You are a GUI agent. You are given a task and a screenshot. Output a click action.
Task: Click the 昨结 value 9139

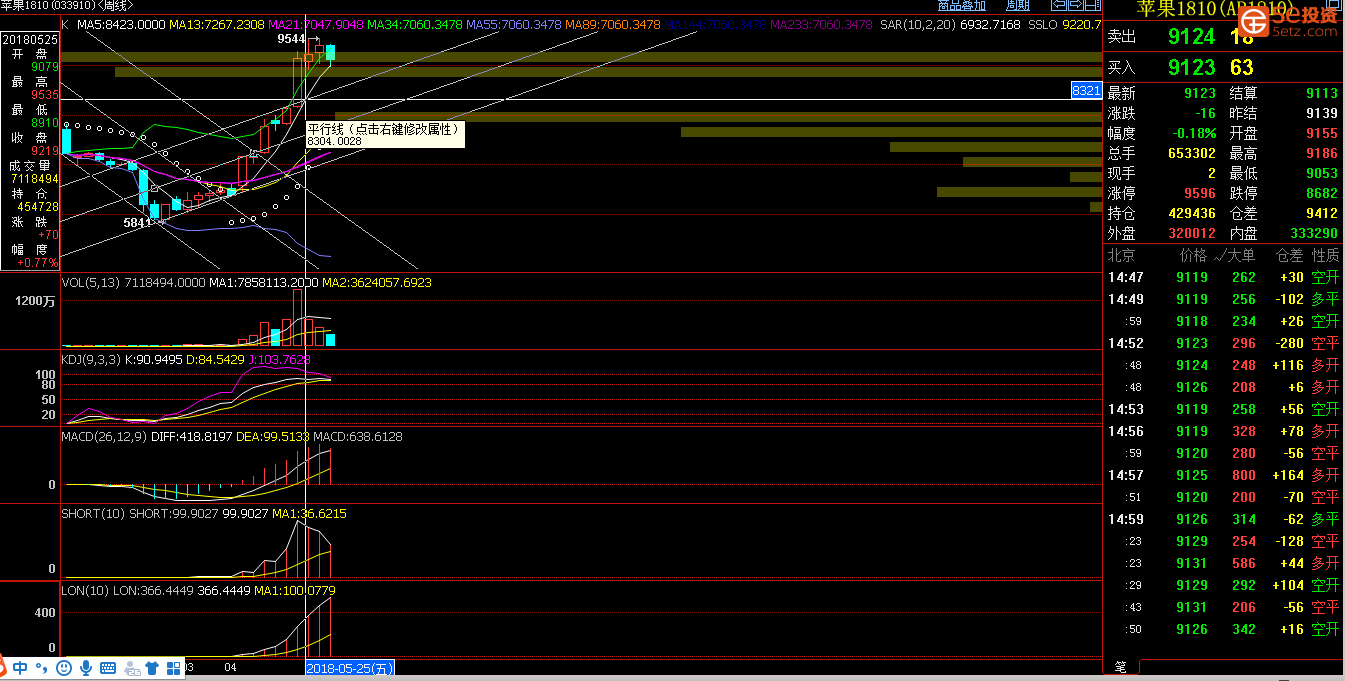1322,113
